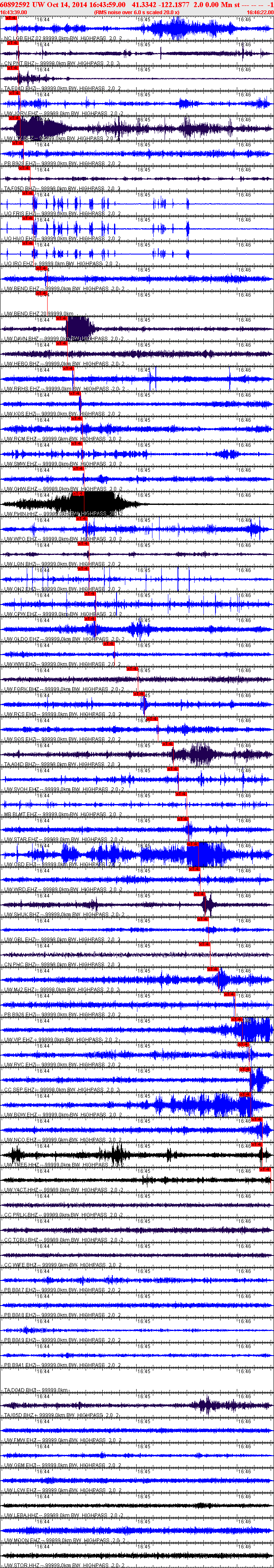This screenshot has width=274, height=1568.
Task: Click the coordinates 41.3342 -122.1877
Action: click(161, 4)
